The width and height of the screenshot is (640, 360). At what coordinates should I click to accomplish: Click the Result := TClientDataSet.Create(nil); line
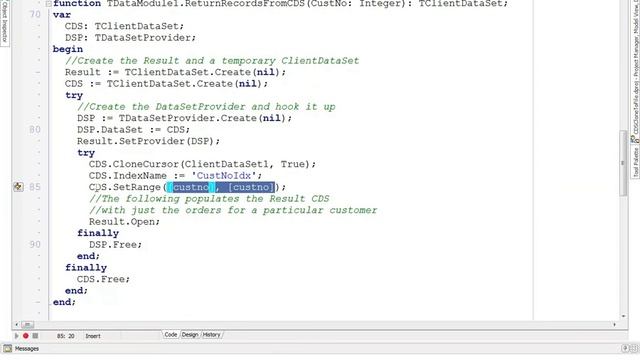[x=175, y=72]
